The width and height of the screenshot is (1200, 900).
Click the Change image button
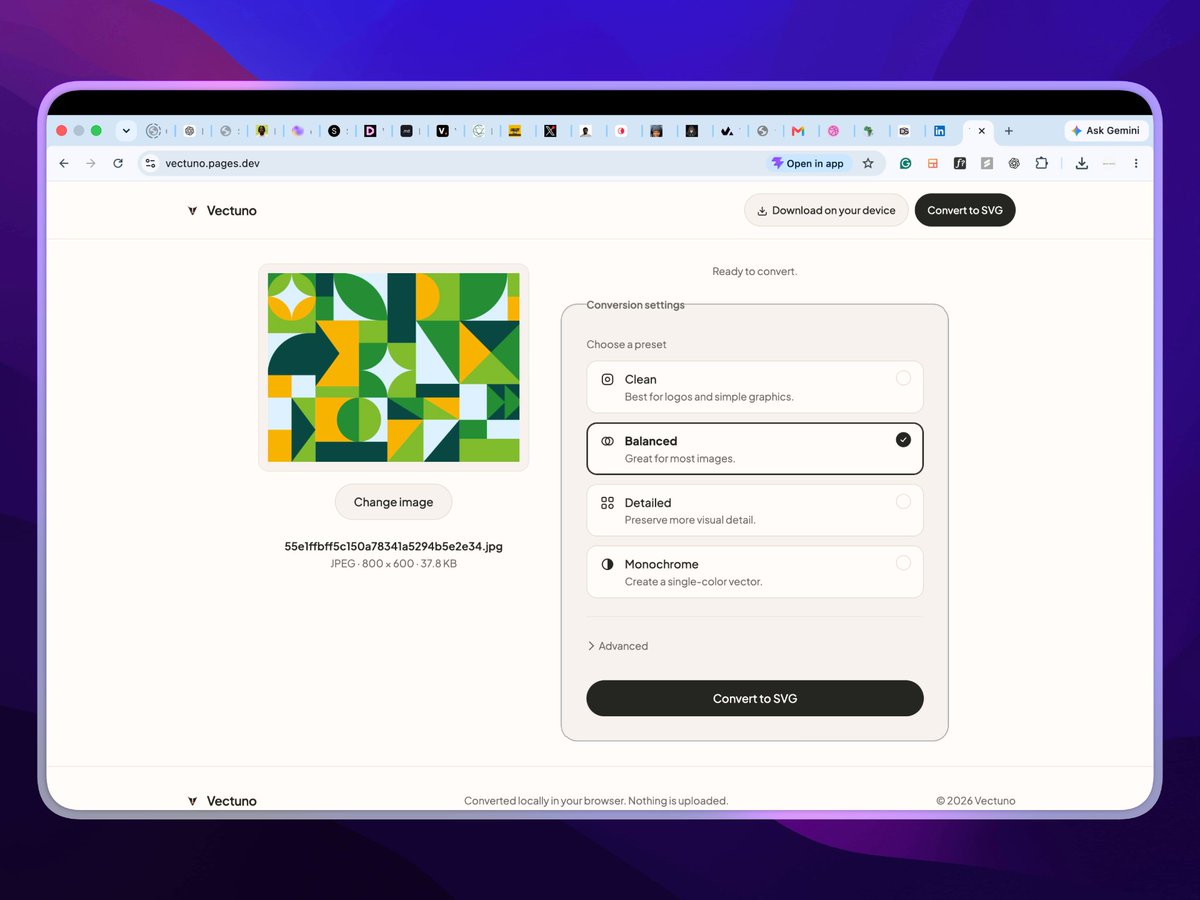(393, 502)
